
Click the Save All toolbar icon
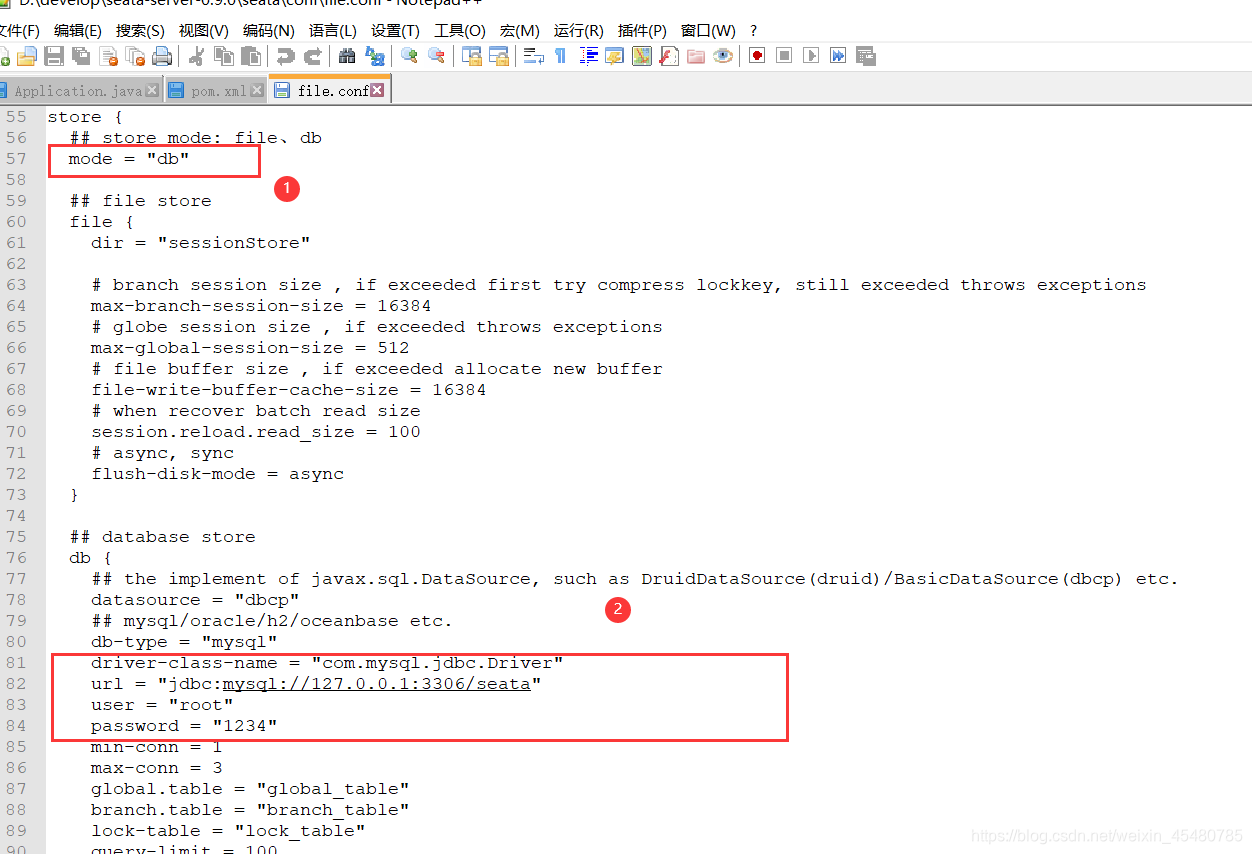click(x=81, y=56)
